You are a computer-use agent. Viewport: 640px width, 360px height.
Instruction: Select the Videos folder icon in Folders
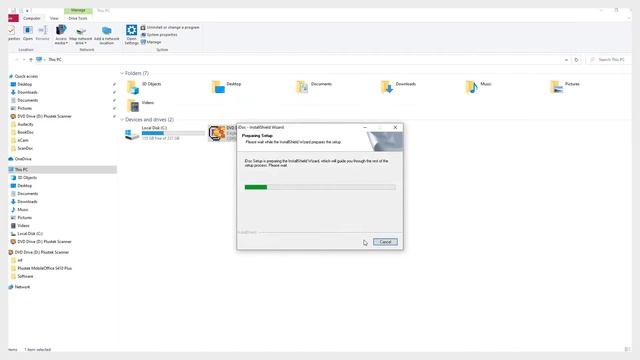(133, 105)
